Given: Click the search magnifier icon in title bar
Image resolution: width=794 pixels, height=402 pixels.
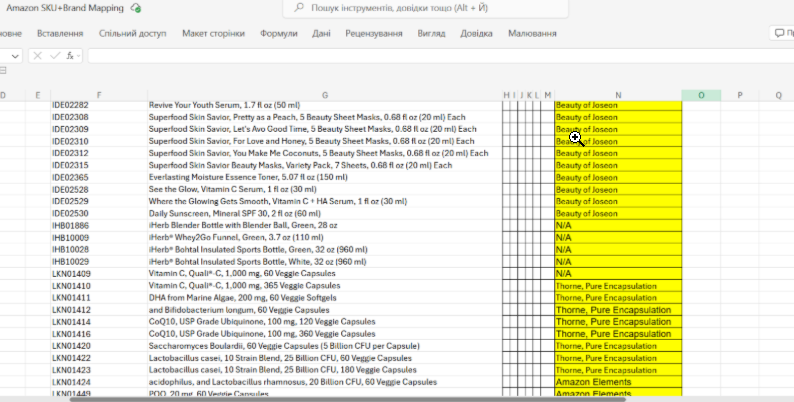Looking at the screenshot, I should point(299,8).
